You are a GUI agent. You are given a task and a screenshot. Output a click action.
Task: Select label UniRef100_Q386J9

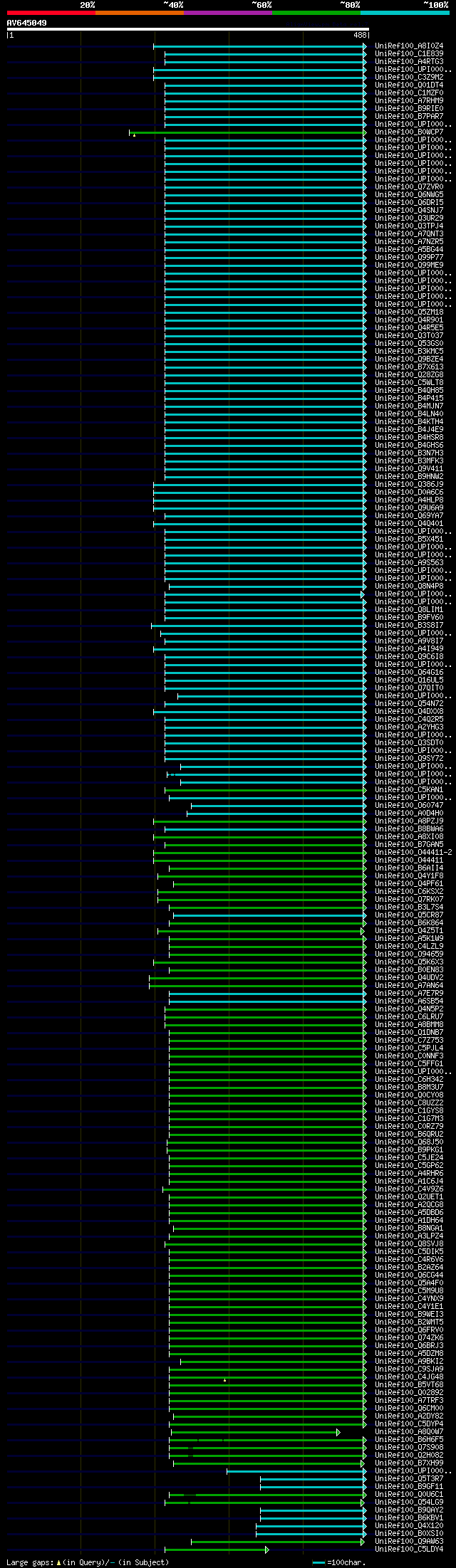409,484
